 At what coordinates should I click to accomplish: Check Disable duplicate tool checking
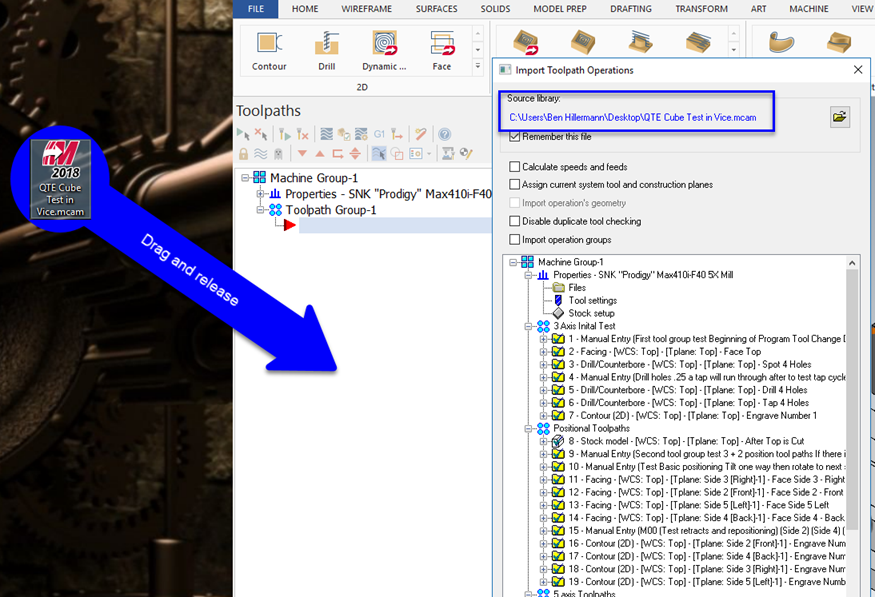(x=515, y=222)
